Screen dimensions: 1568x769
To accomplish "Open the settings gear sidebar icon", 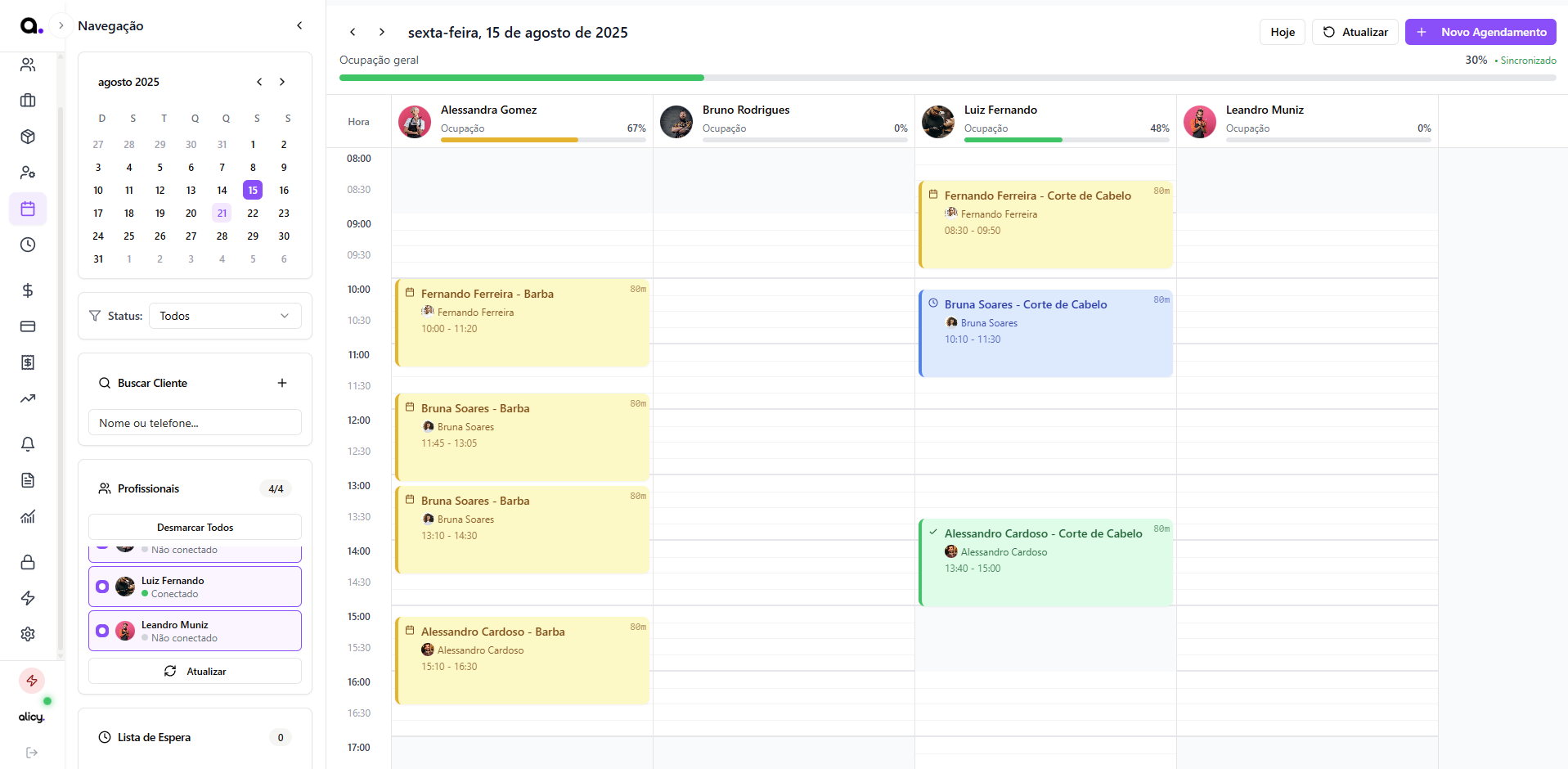I will pos(28,634).
